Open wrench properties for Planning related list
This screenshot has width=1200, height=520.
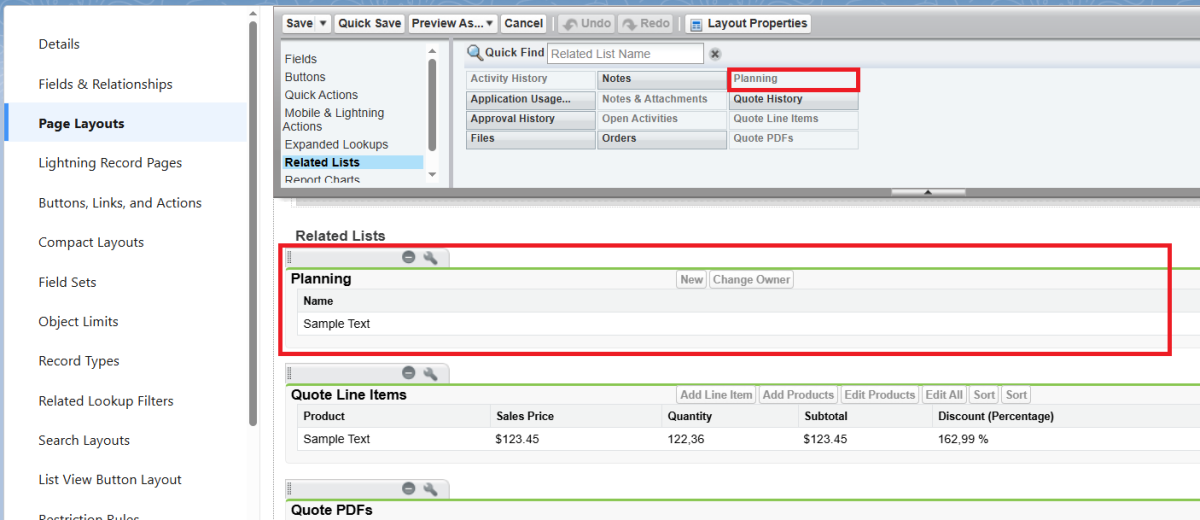tap(431, 258)
